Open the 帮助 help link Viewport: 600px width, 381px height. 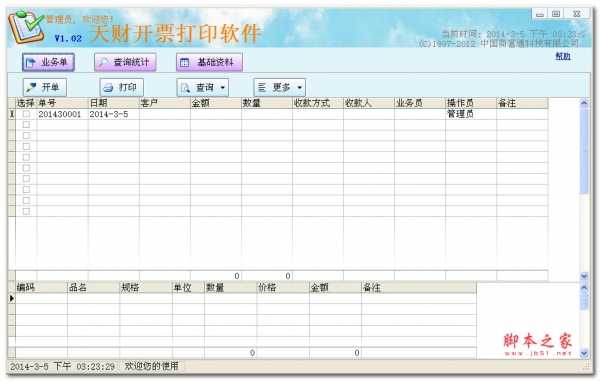563,56
